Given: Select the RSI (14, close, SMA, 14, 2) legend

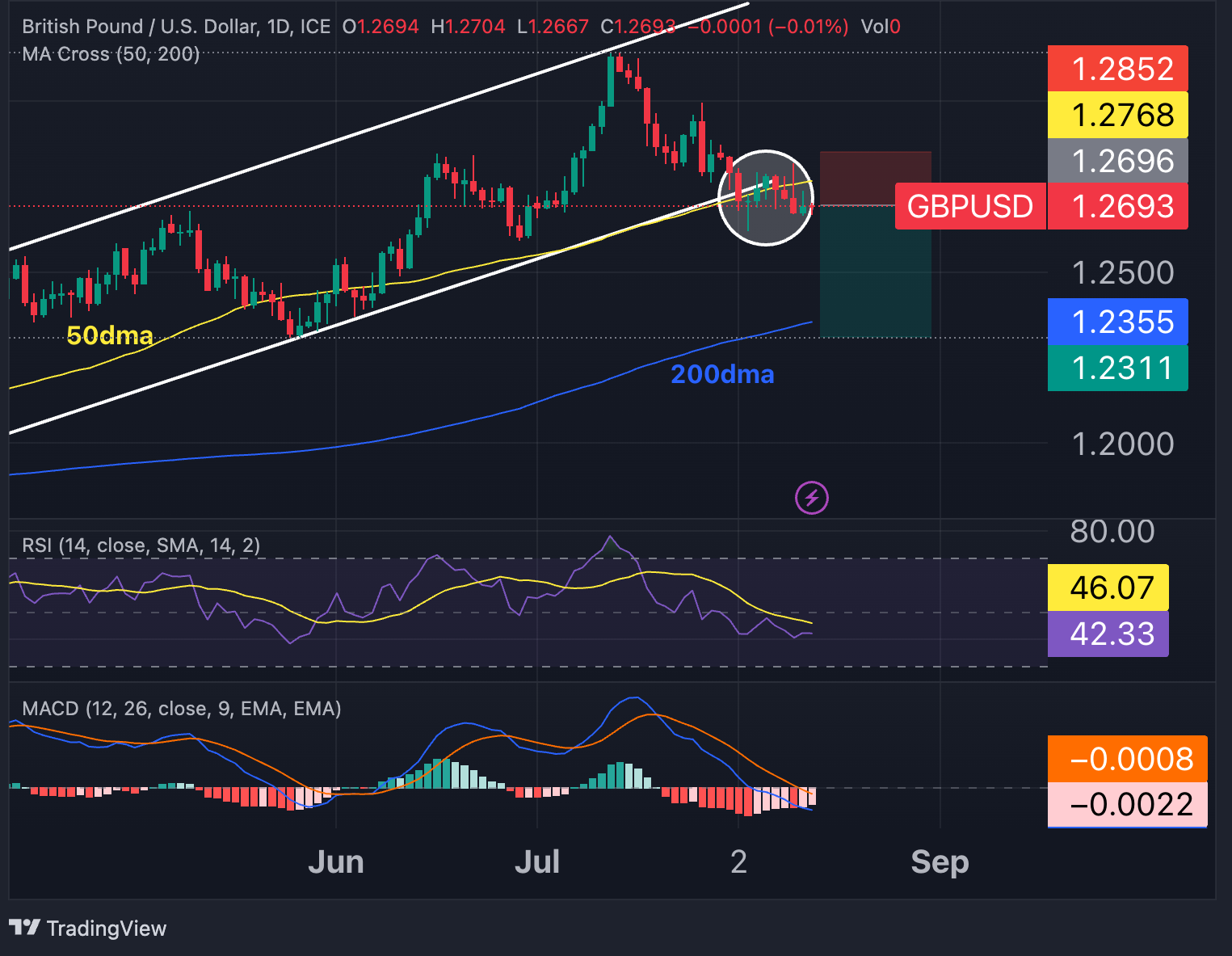Looking at the screenshot, I should pos(141,545).
